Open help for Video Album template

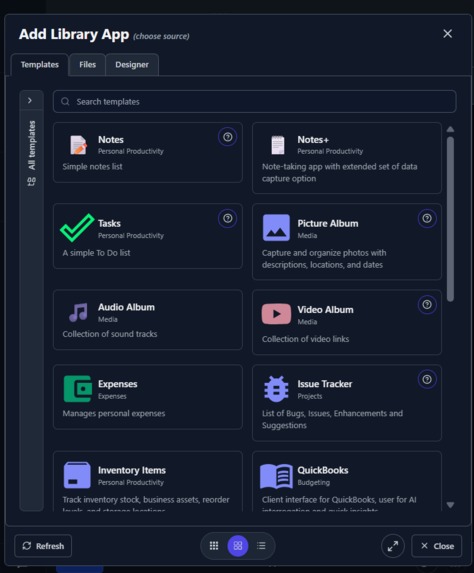[x=427, y=305]
